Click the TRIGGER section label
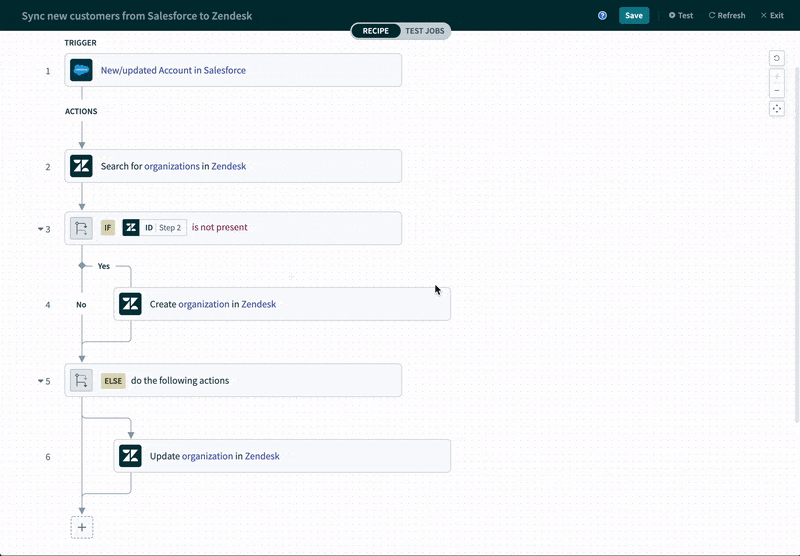Screen dimensions: 800x556 tap(80, 43)
